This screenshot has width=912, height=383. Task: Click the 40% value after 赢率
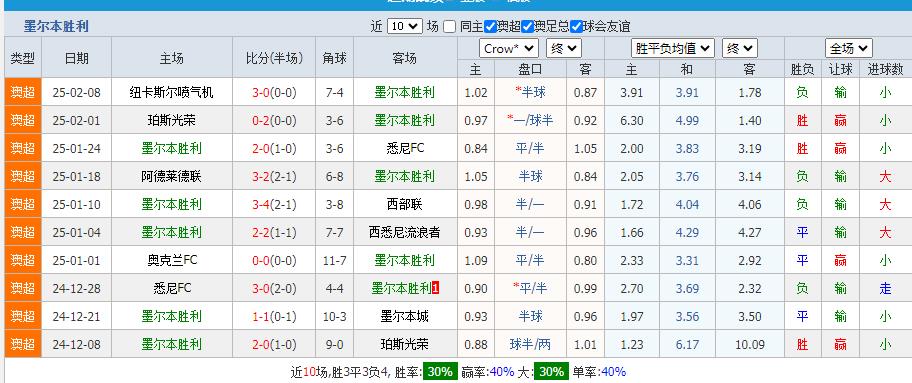pyautogui.click(x=502, y=371)
